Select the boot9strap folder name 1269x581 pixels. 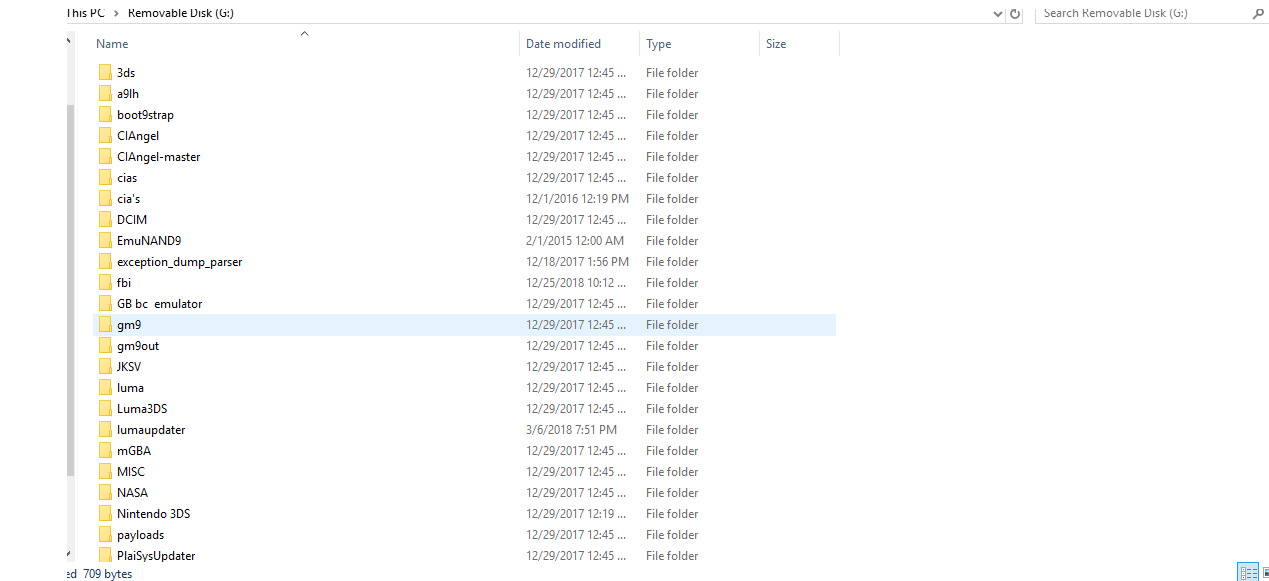coord(145,115)
